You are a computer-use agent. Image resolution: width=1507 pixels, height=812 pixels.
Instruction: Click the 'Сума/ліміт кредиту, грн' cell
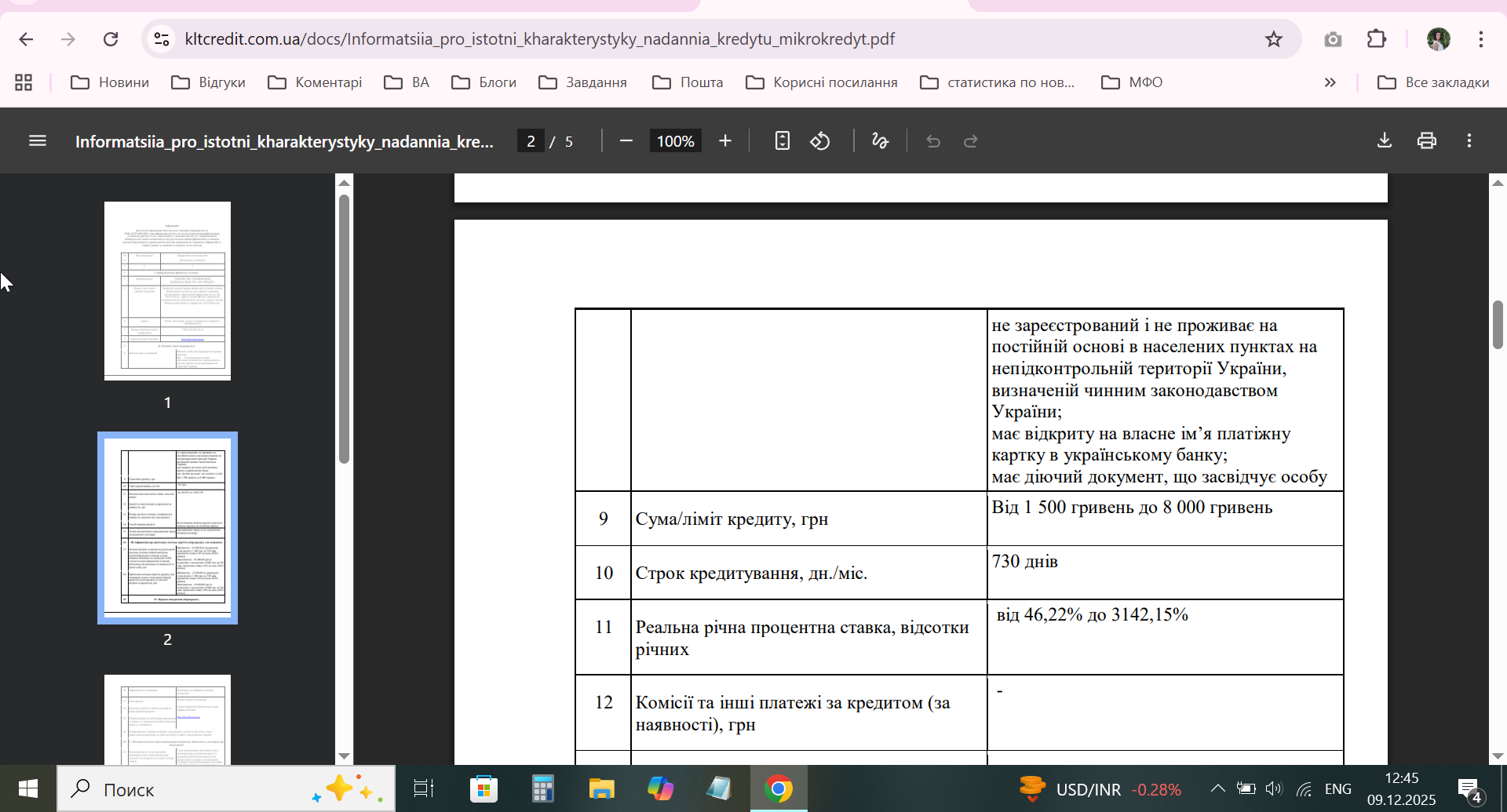click(x=808, y=519)
